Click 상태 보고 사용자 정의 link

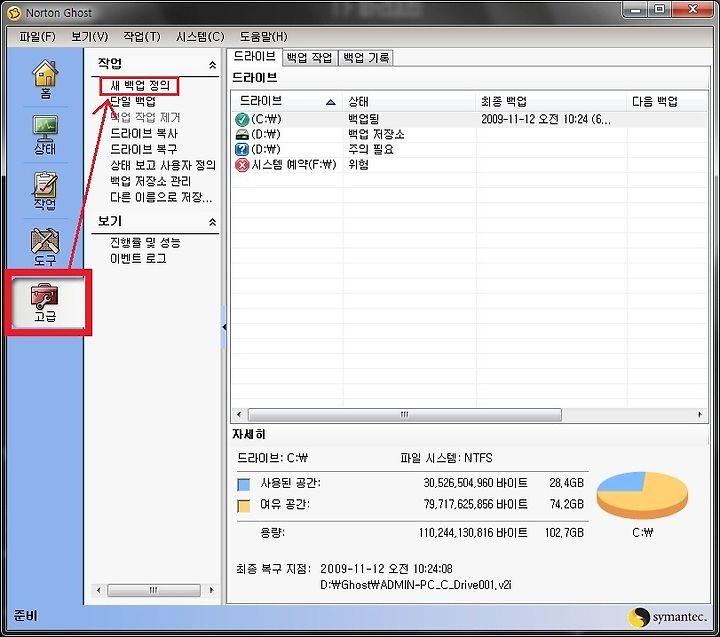[x=163, y=165]
